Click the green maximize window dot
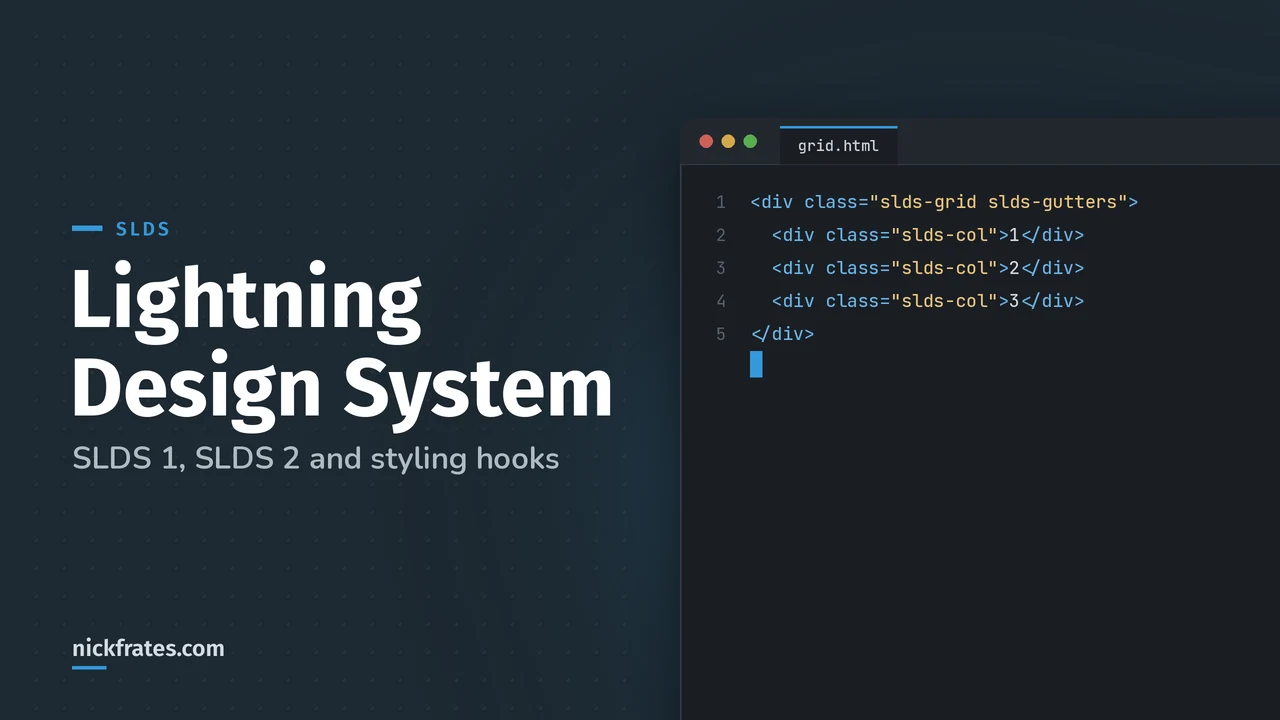The width and height of the screenshot is (1280, 720). point(750,141)
